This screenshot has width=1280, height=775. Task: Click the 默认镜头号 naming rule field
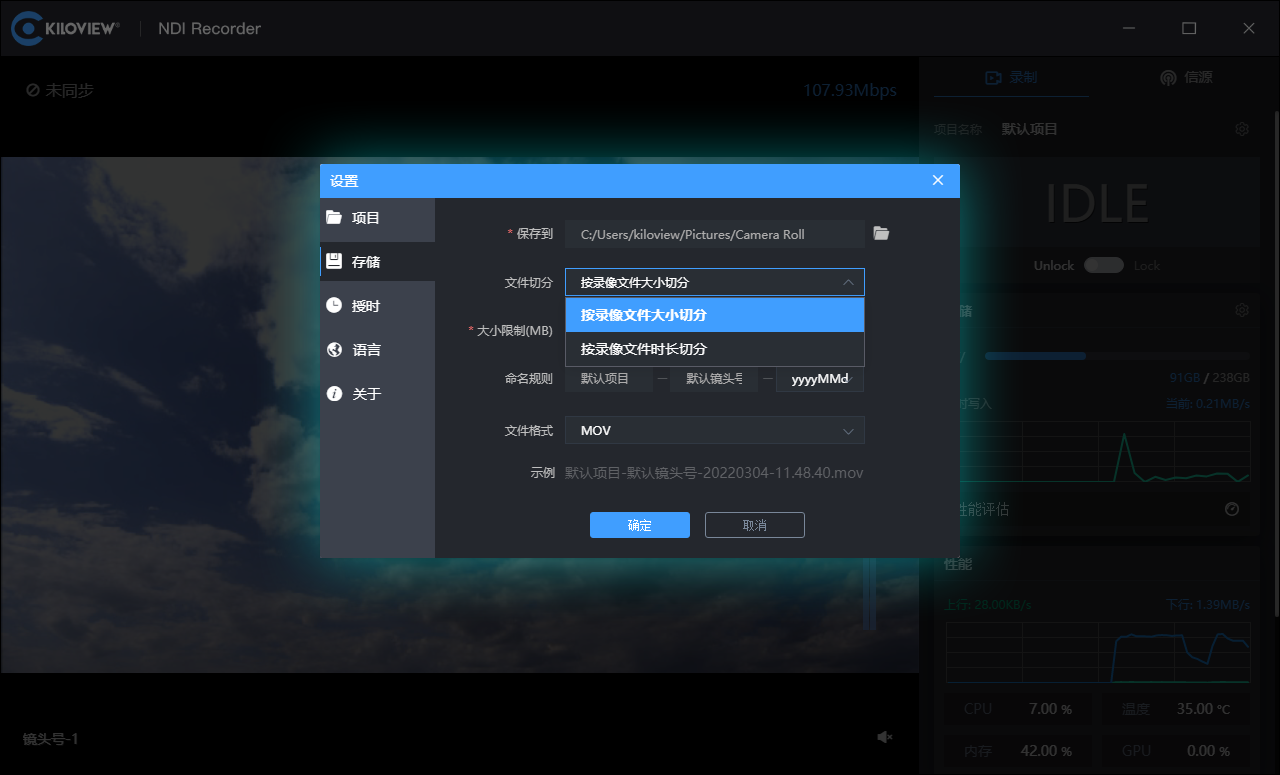714,379
